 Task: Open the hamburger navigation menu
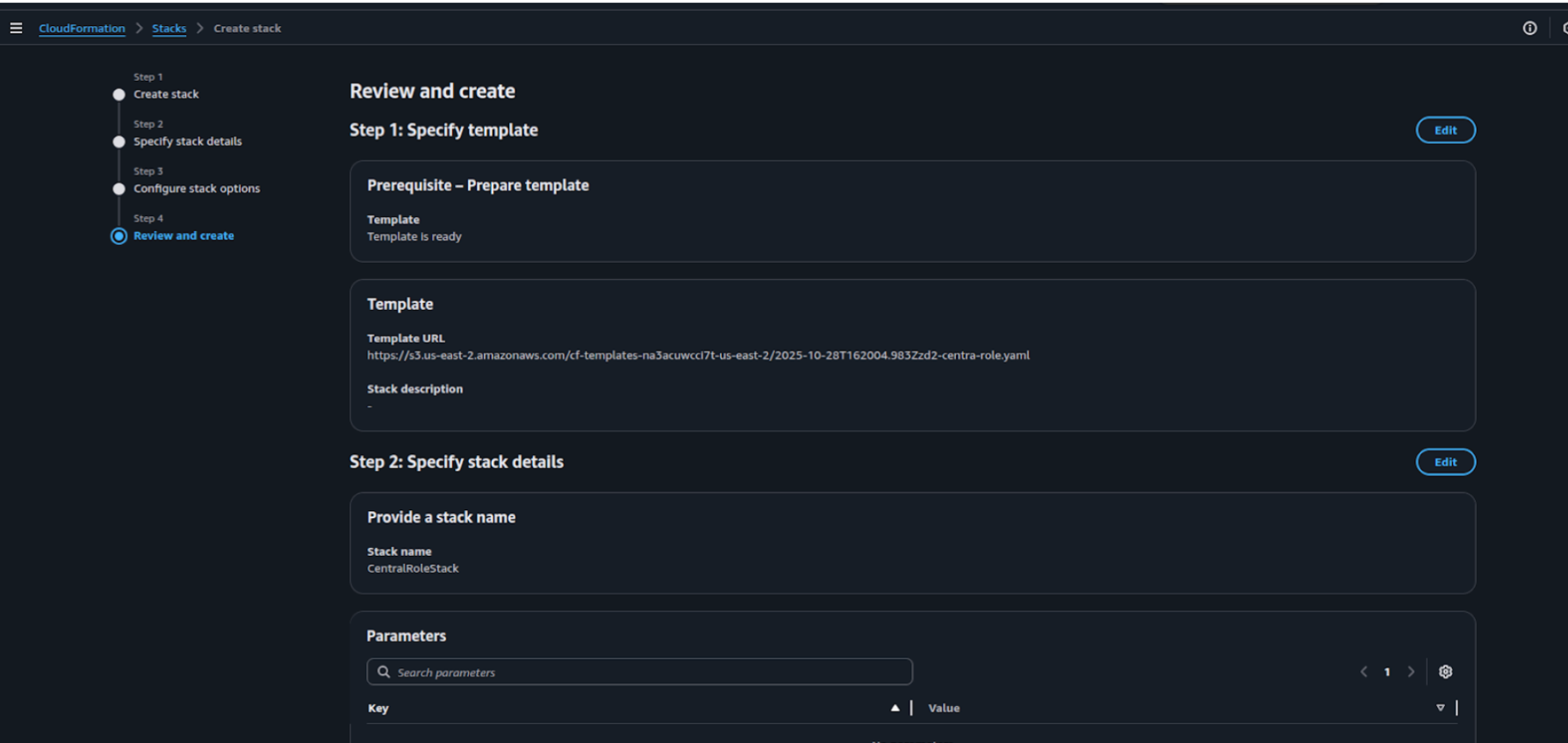16,28
